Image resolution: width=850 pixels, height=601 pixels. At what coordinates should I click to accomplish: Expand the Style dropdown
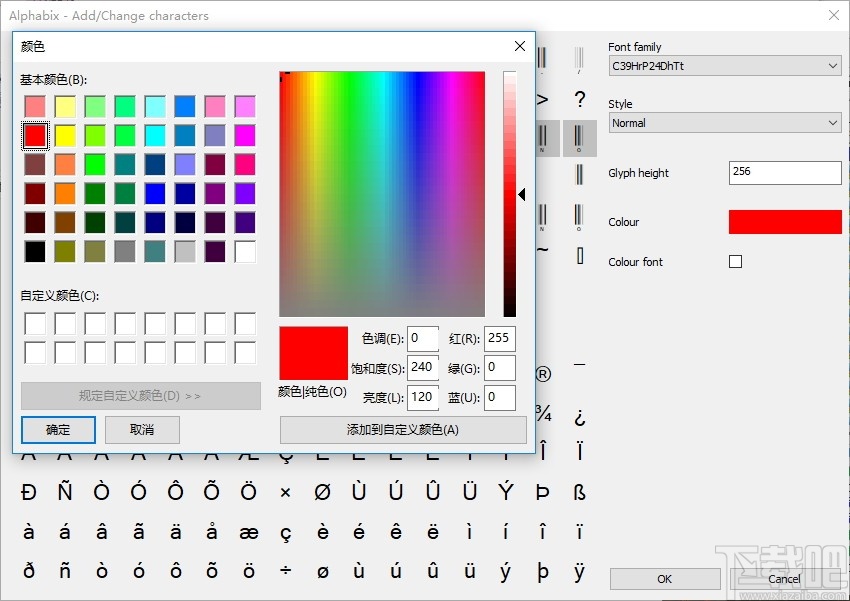[x=725, y=123]
